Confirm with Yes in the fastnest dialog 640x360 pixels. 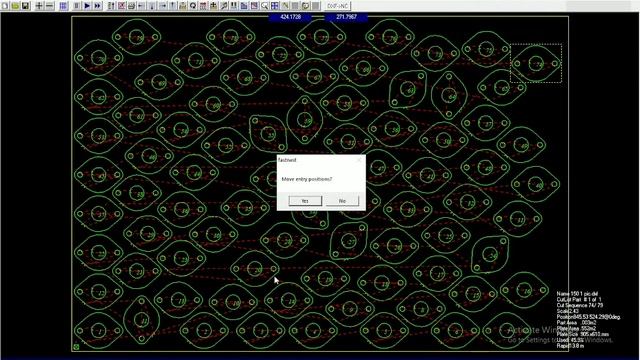pyautogui.click(x=305, y=201)
